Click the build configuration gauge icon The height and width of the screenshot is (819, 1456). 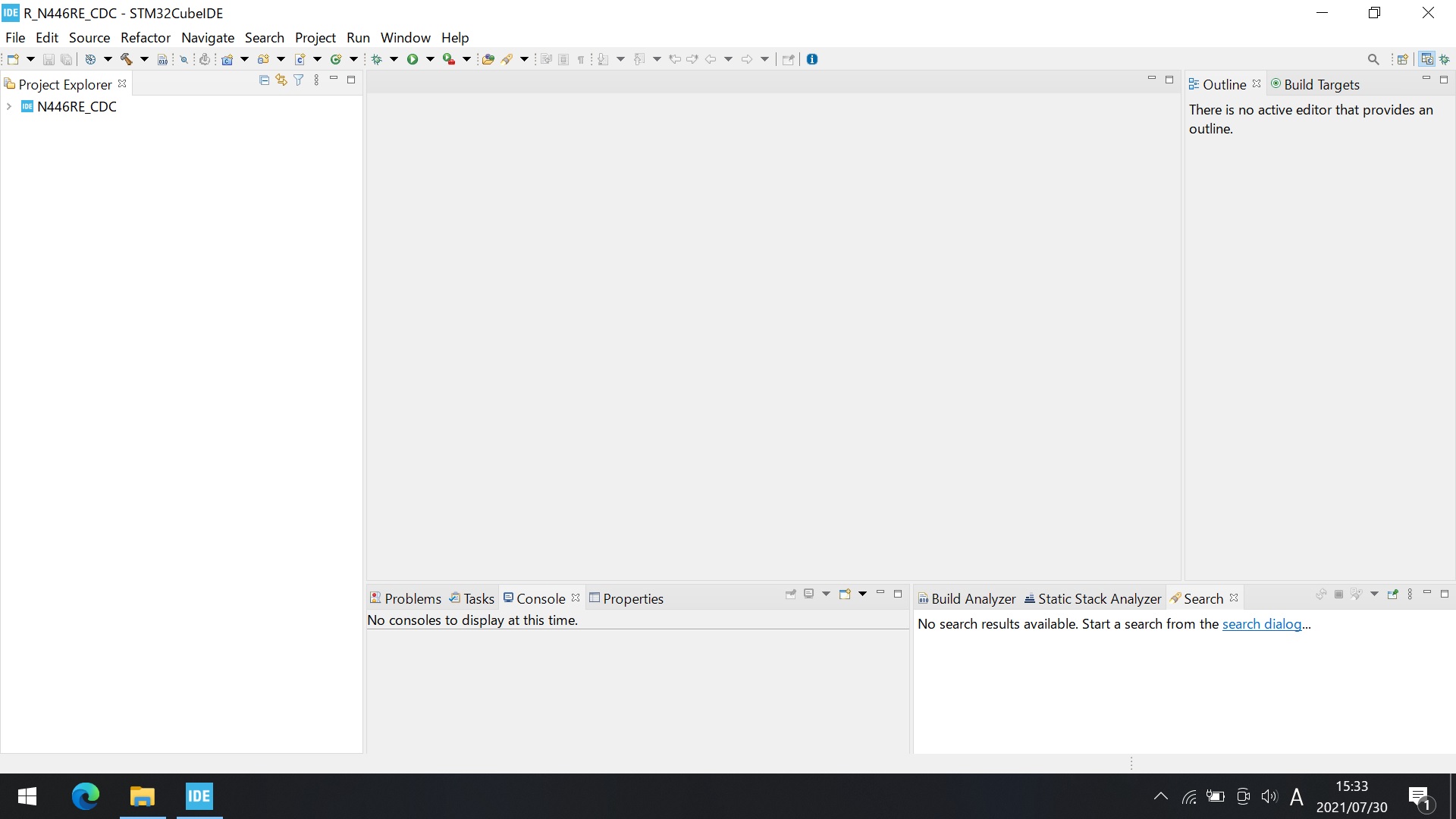[x=90, y=59]
